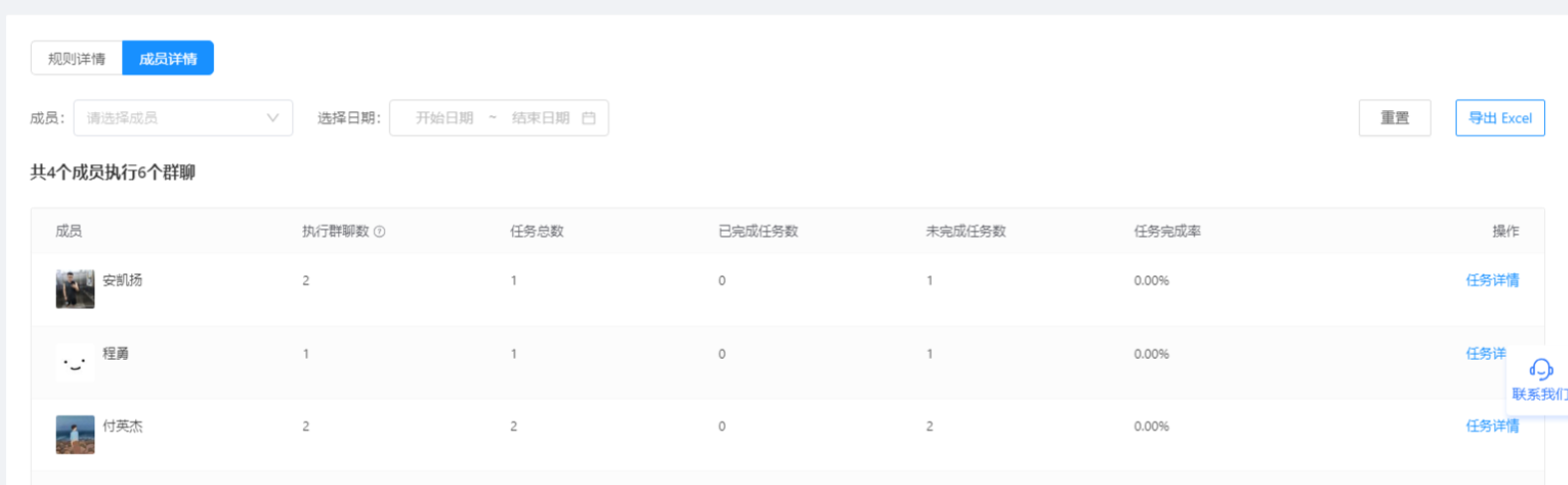The image size is (1568, 485).
Task: Expand the 成员 dropdown arrow
Action: pyautogui.click(x=272, y=118)
